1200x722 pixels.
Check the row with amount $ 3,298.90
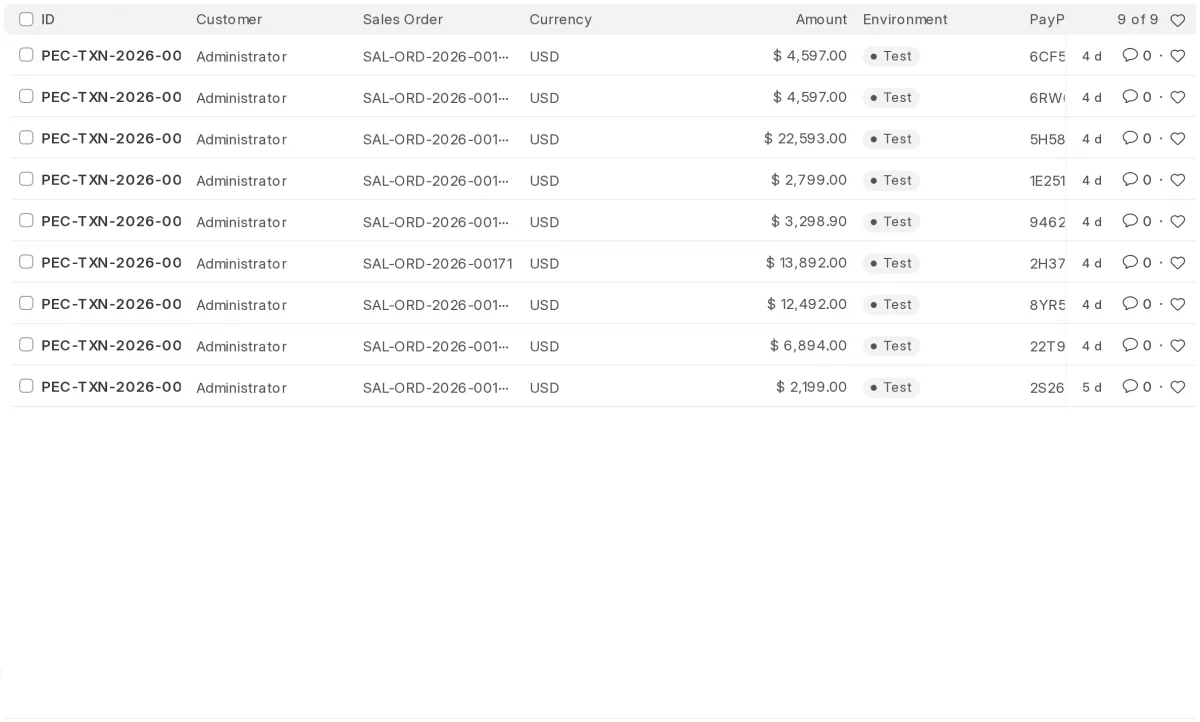(26, 220)
